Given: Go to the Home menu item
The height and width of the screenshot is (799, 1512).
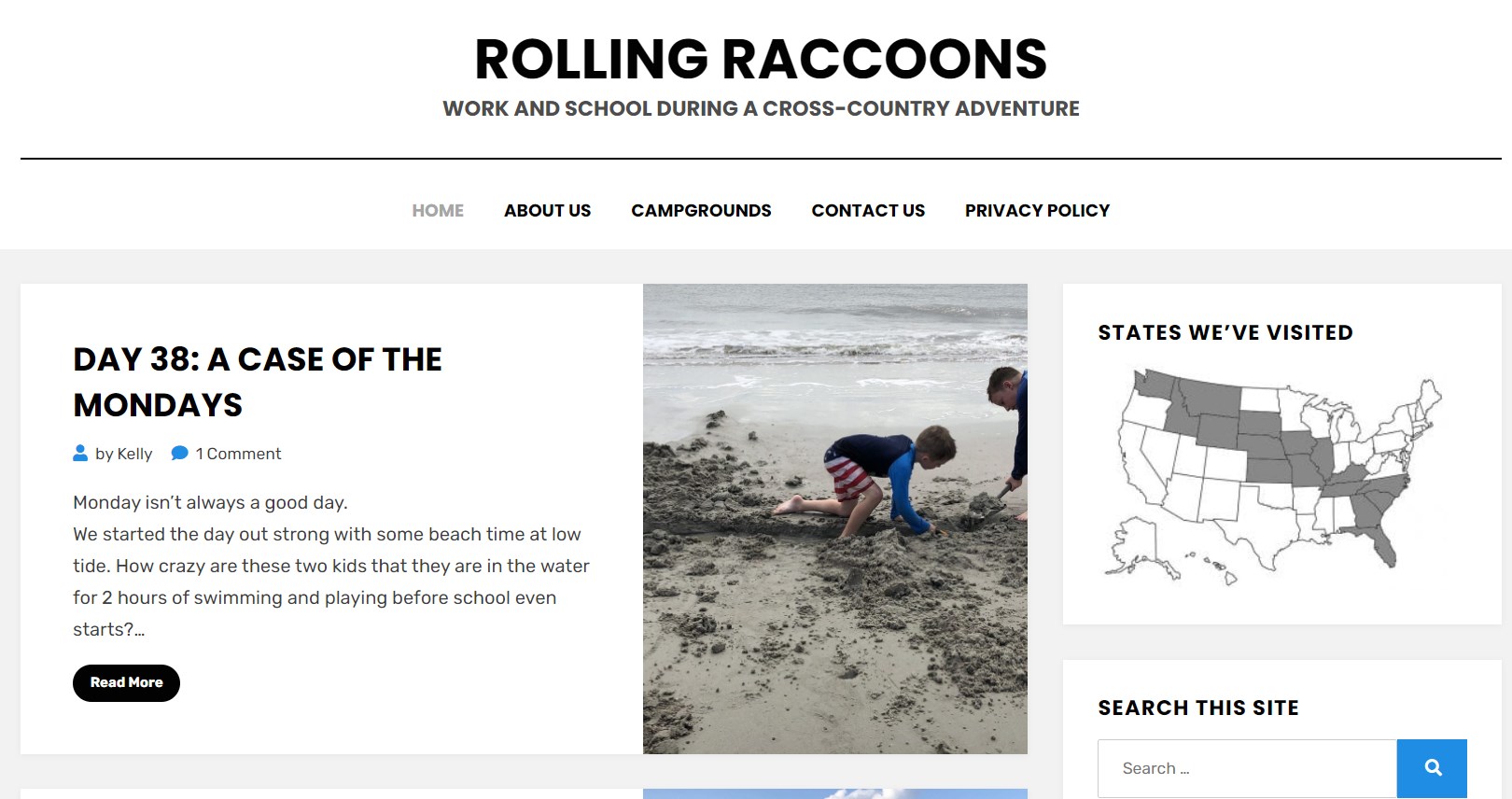Looking at the screenshot, I should point(438,211).
